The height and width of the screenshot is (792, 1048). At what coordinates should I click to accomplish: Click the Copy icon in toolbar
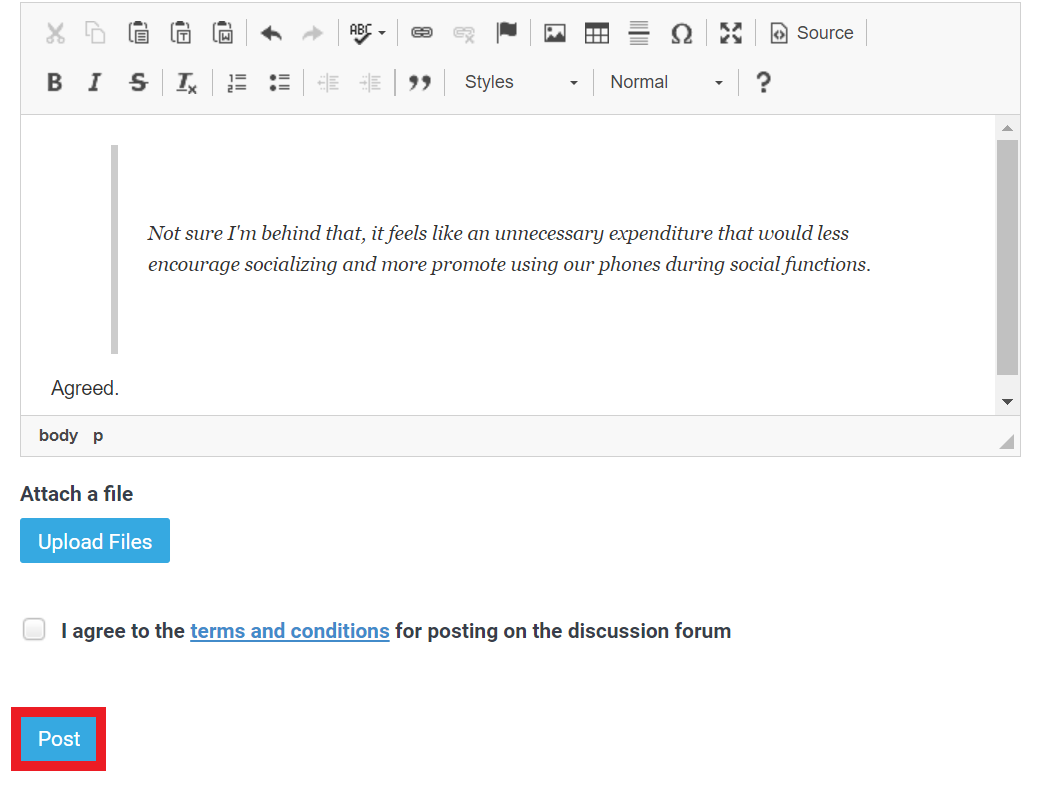[x=95, y=33]
